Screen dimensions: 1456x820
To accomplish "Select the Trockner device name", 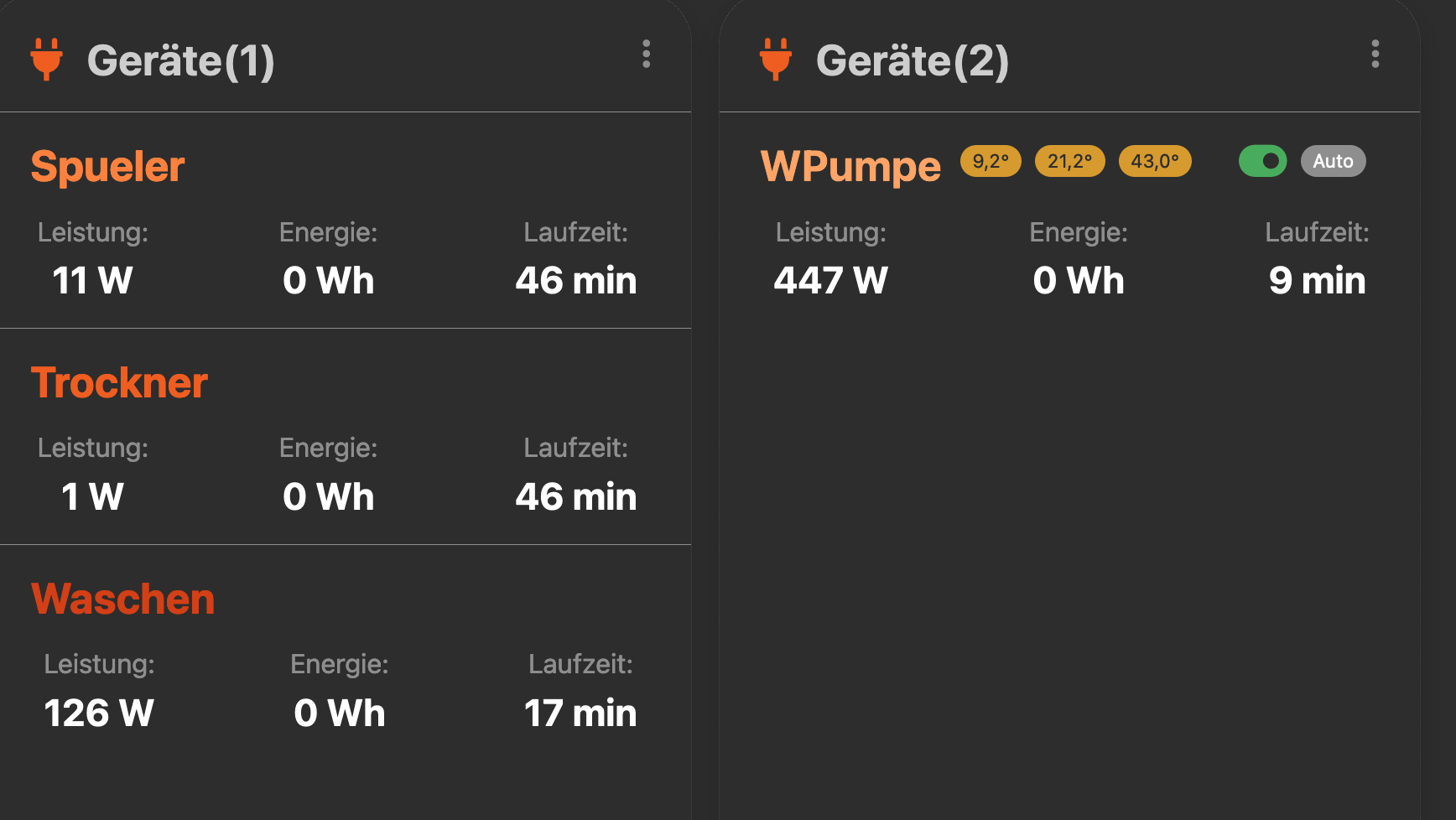I will tap(119, 382).
